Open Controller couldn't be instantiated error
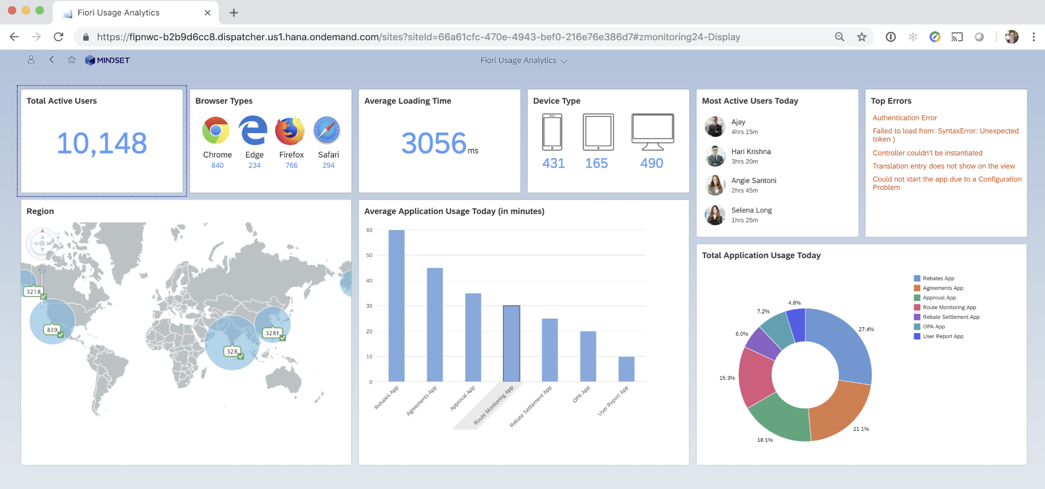Viewport: 1045px width, 489px height. coord(929,153)
